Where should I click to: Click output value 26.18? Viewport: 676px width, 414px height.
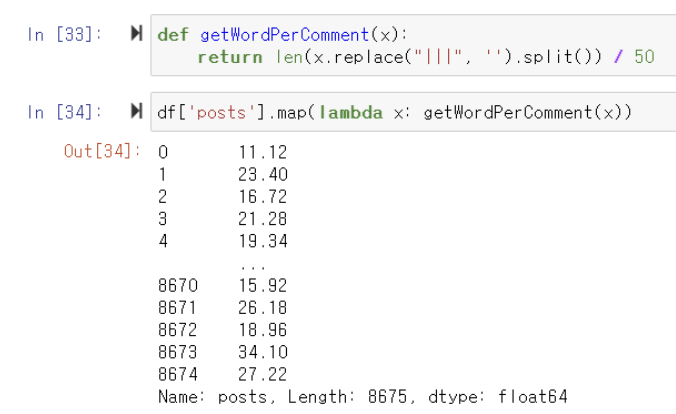[x=263, y=308]
